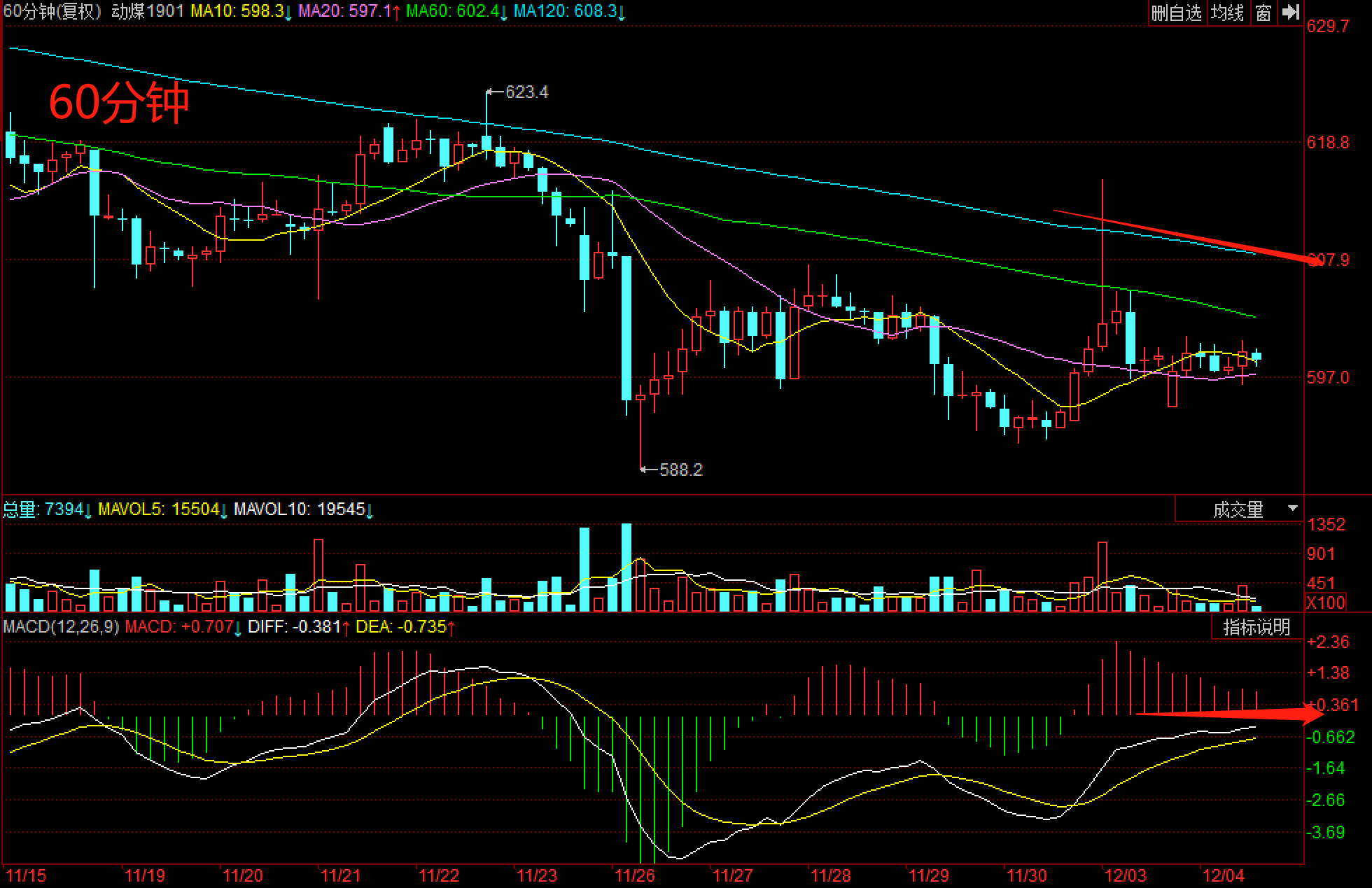Toggle the 均线 moving average button
1372x888 pixels.
[x=1228, y=13]
